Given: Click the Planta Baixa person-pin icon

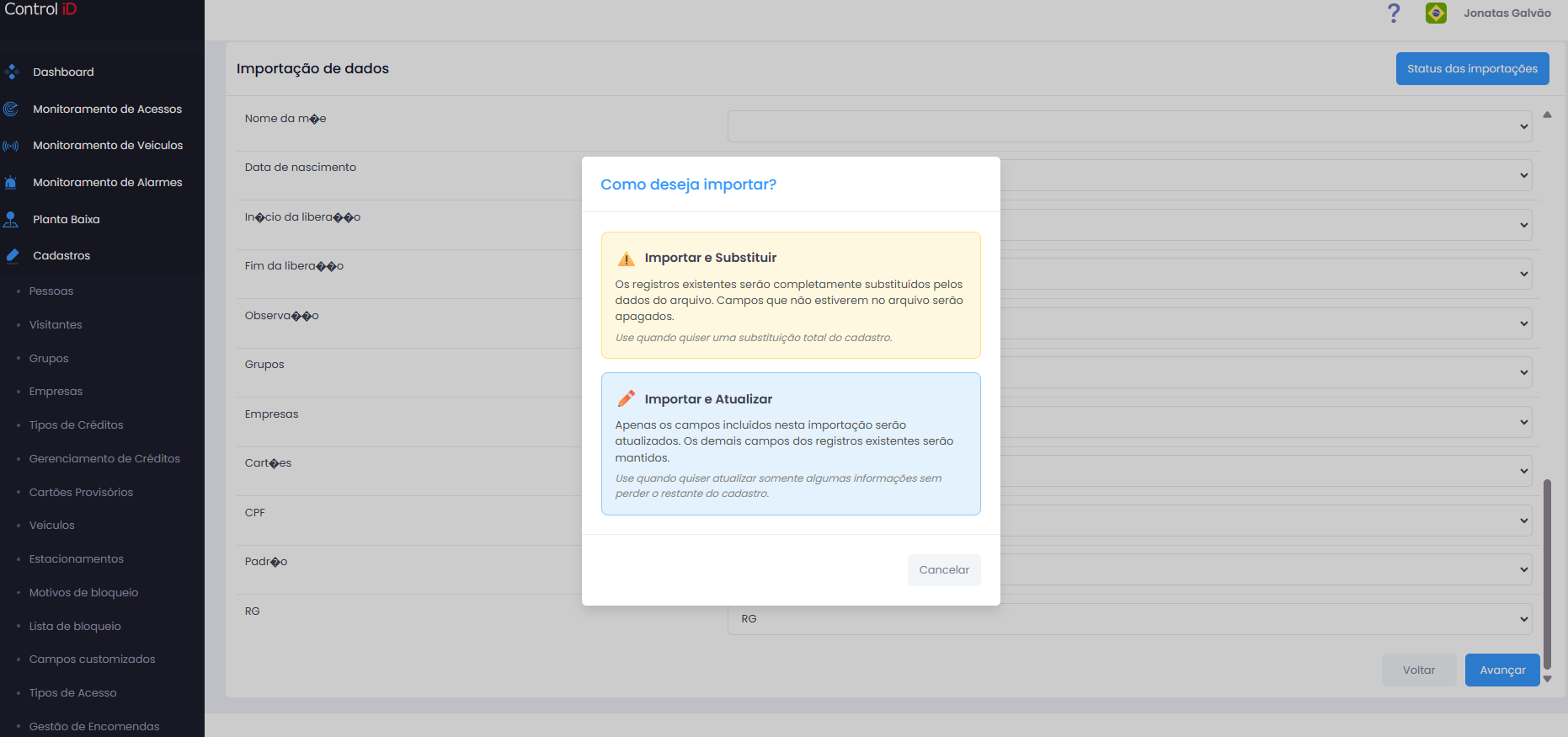Looking at the screenshot, I should [11, 219].
